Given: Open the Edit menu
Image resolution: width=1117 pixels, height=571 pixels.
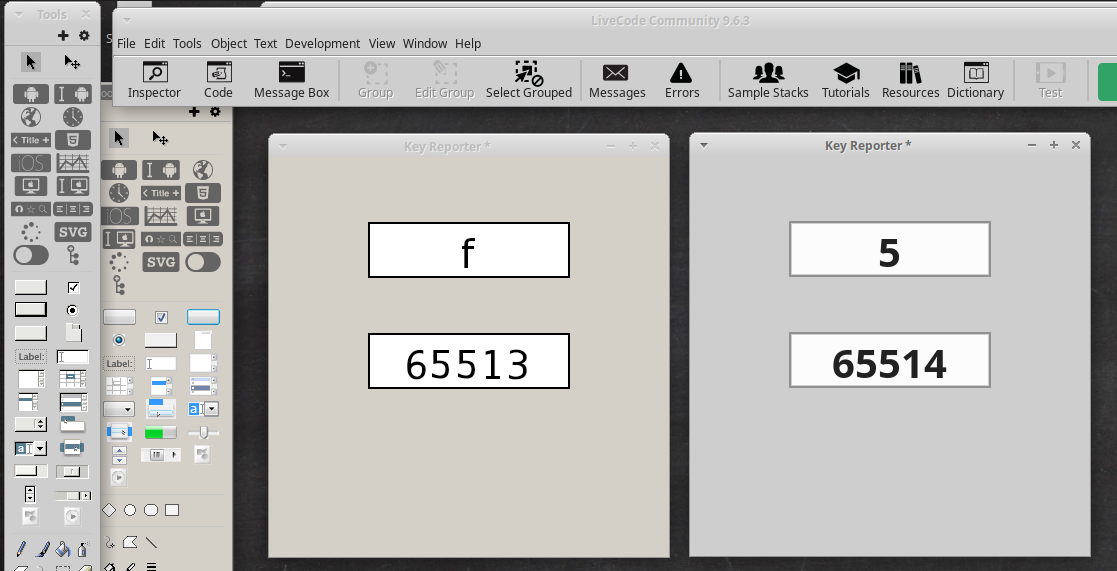Looking at the screenshot, I should 155,43.
